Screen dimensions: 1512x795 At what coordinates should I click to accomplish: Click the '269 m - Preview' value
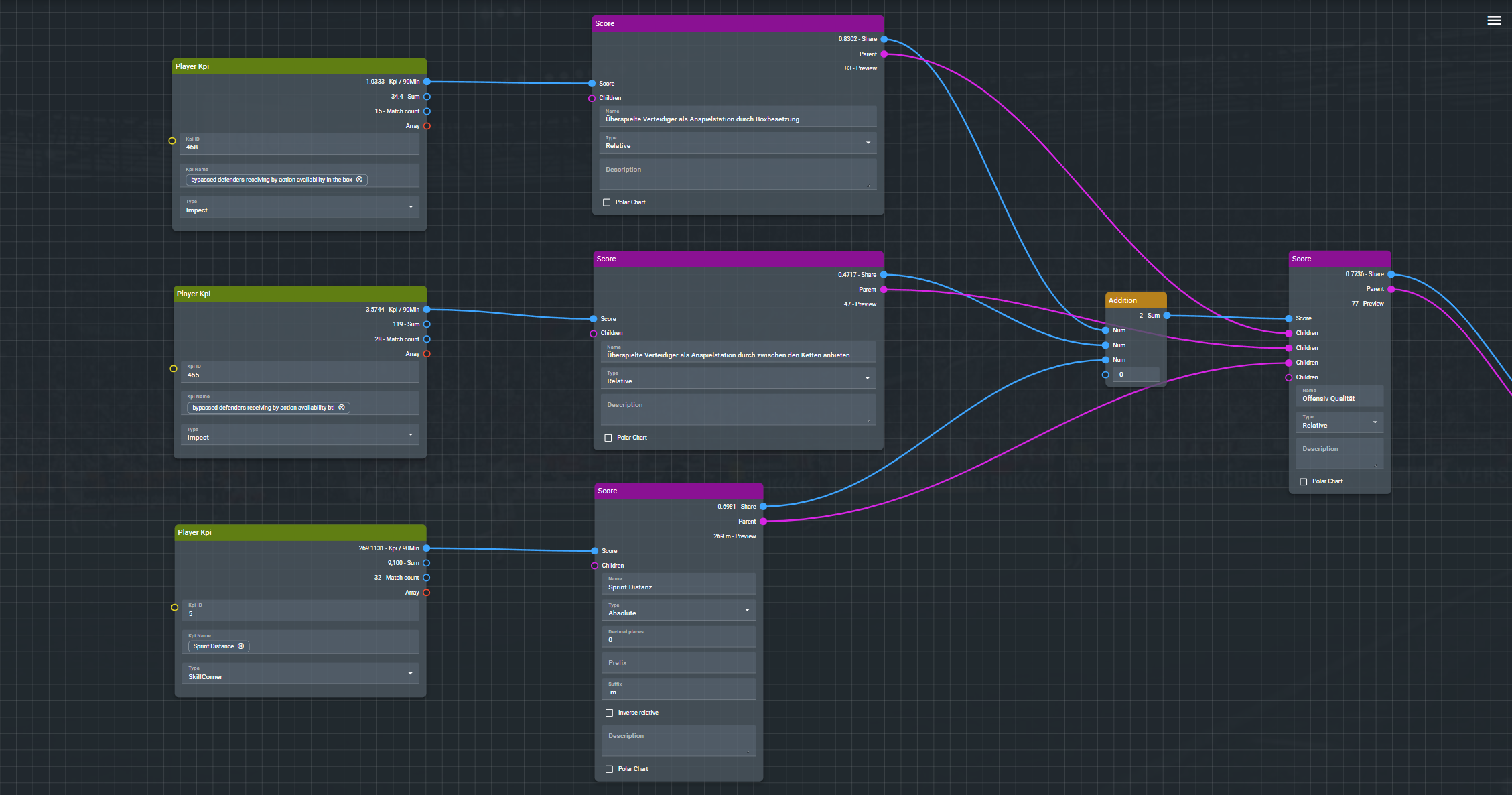734,536
